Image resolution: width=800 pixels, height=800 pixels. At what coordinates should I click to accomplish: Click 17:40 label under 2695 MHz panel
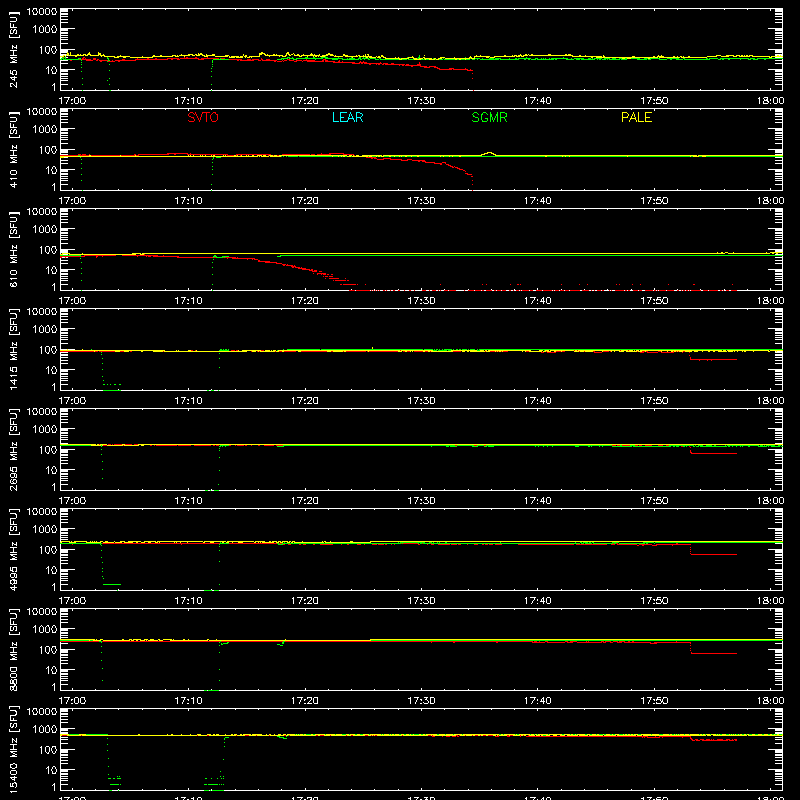click(x=538, y=501)
